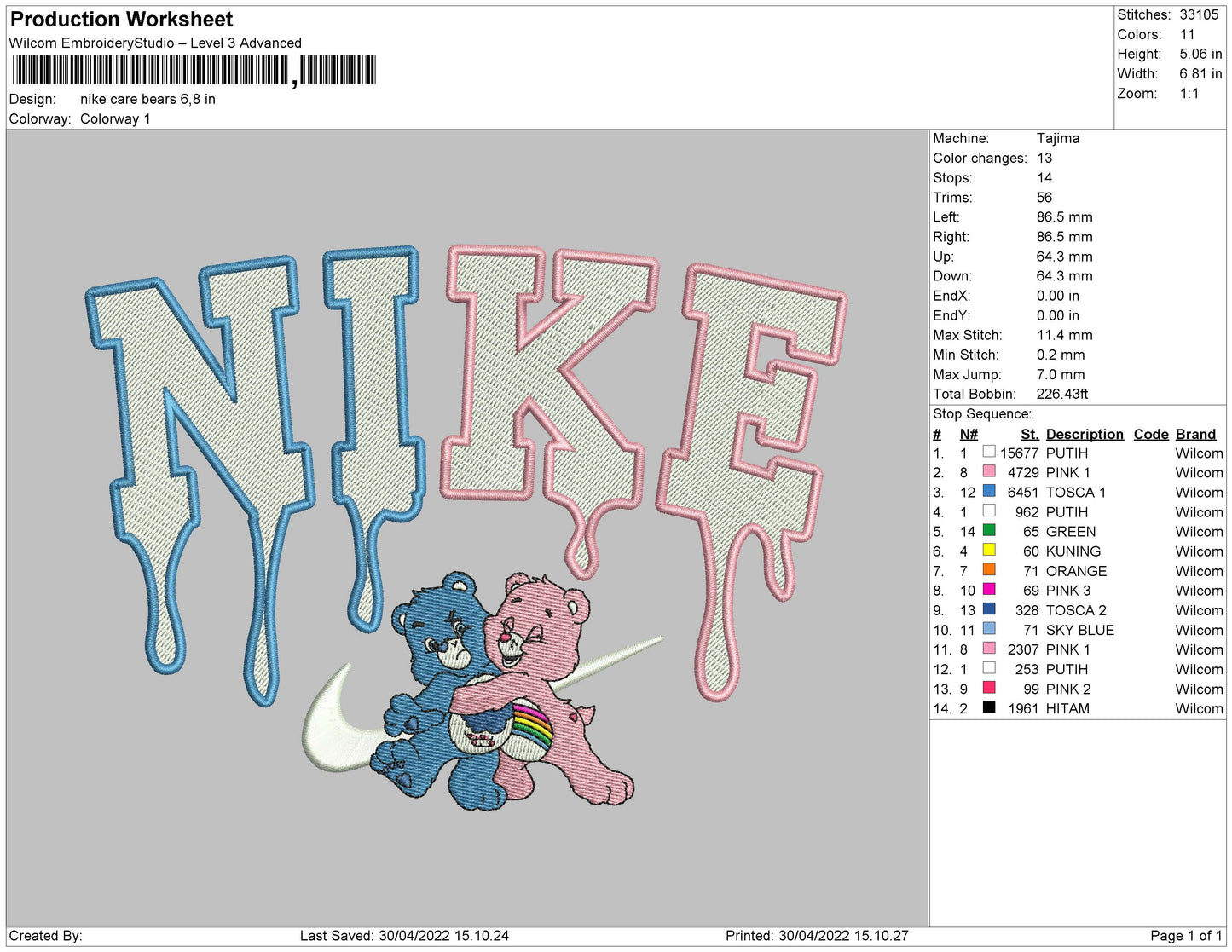This screenshot has height=952, width=1232.
Task: Click the magenta PINK 3 swatch
Action: (x=989, y=590)
